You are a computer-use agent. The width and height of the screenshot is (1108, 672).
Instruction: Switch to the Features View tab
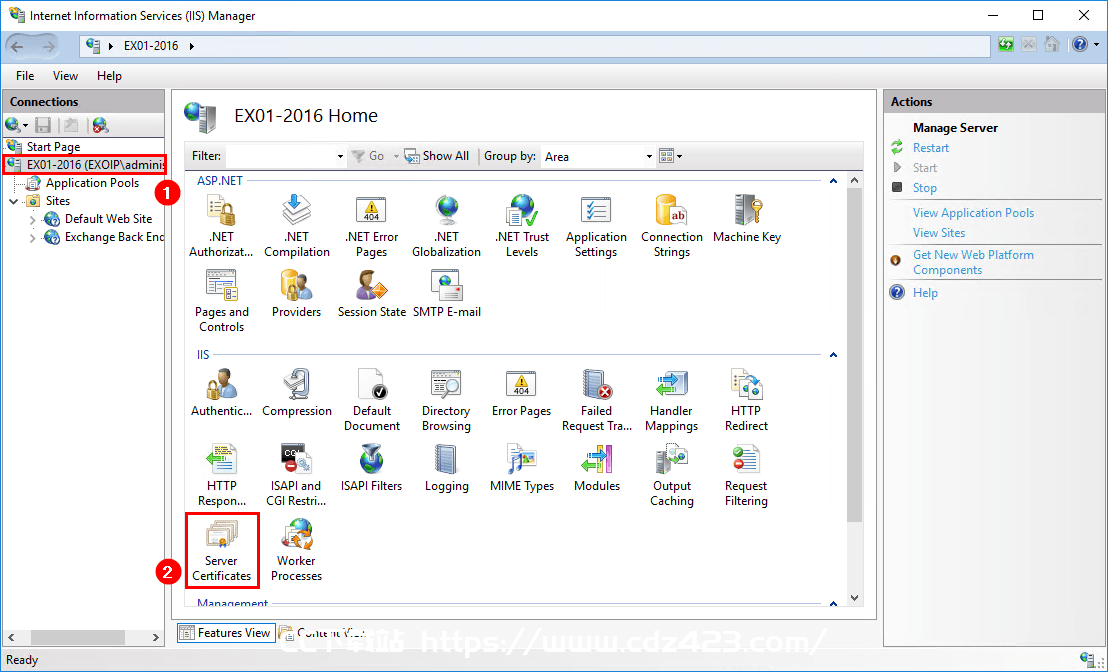(225, 632)
